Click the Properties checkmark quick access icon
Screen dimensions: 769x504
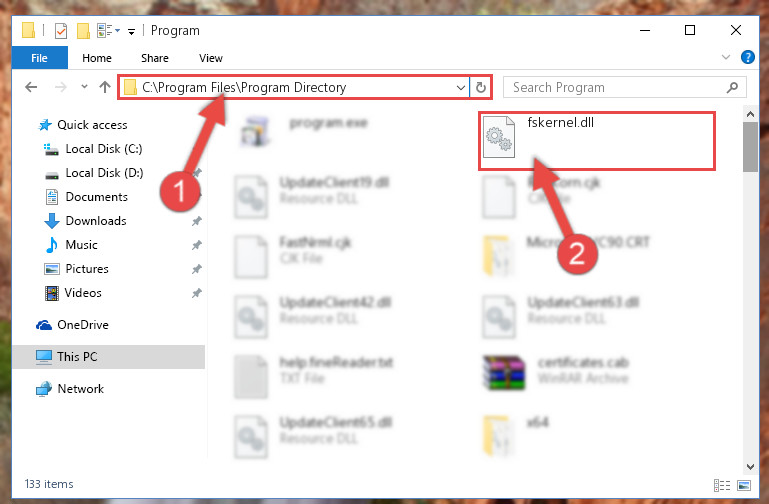pos(61,31)
